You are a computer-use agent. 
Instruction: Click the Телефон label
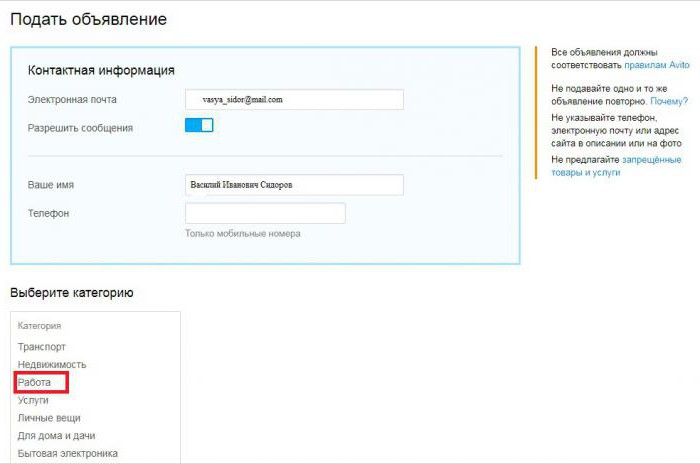coord(48,213)
